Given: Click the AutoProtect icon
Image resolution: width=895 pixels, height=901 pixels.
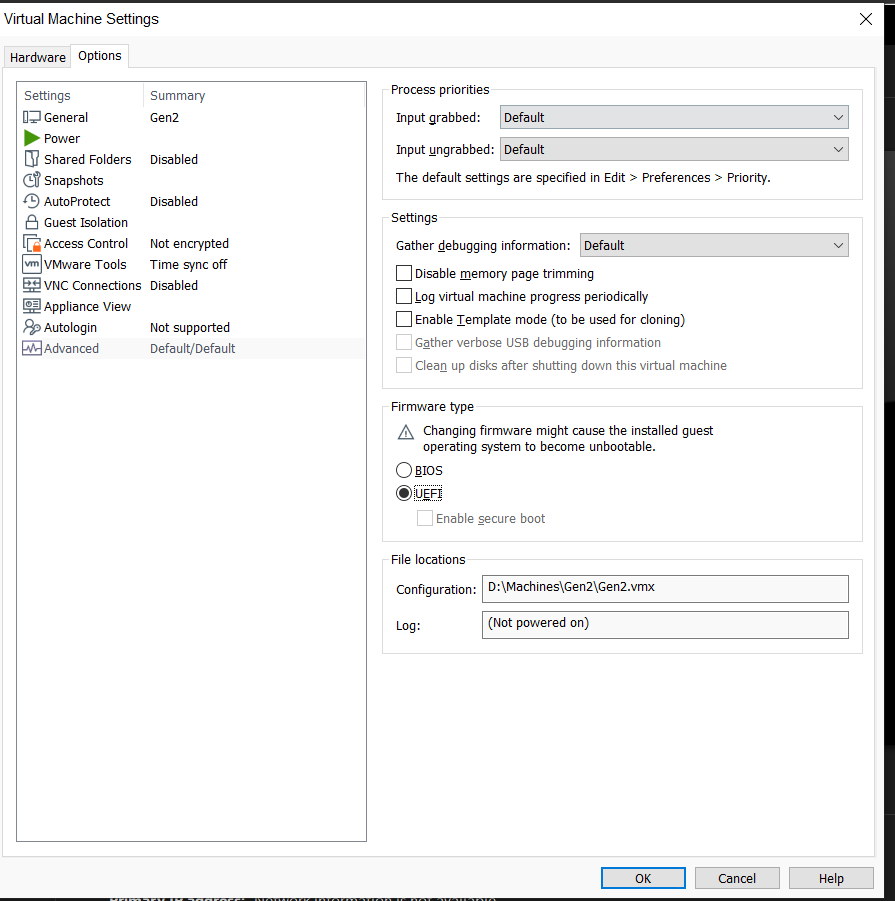Looking at the screenshot, I should (32, 201).
